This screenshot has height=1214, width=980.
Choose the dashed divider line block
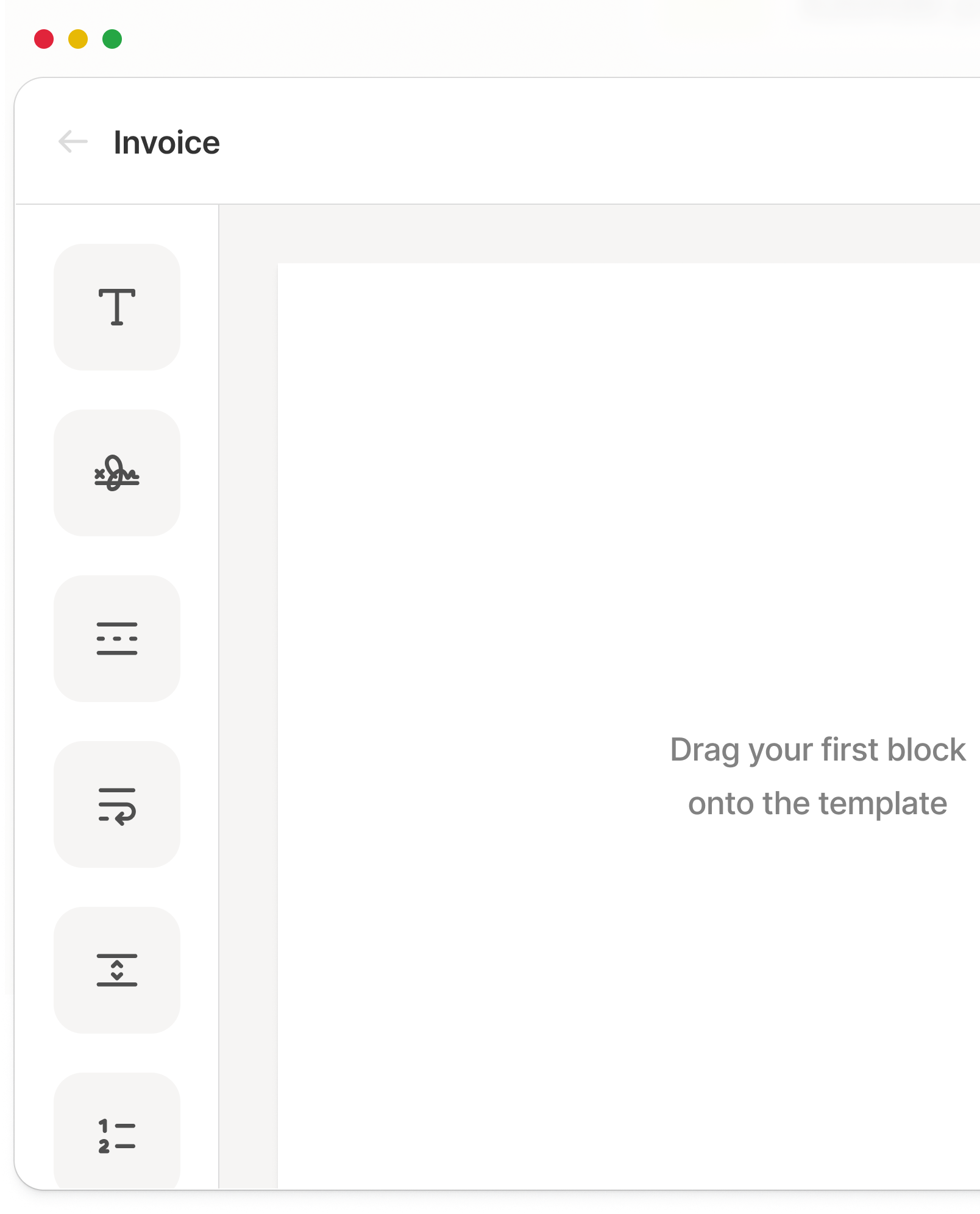tap(117, 639)
